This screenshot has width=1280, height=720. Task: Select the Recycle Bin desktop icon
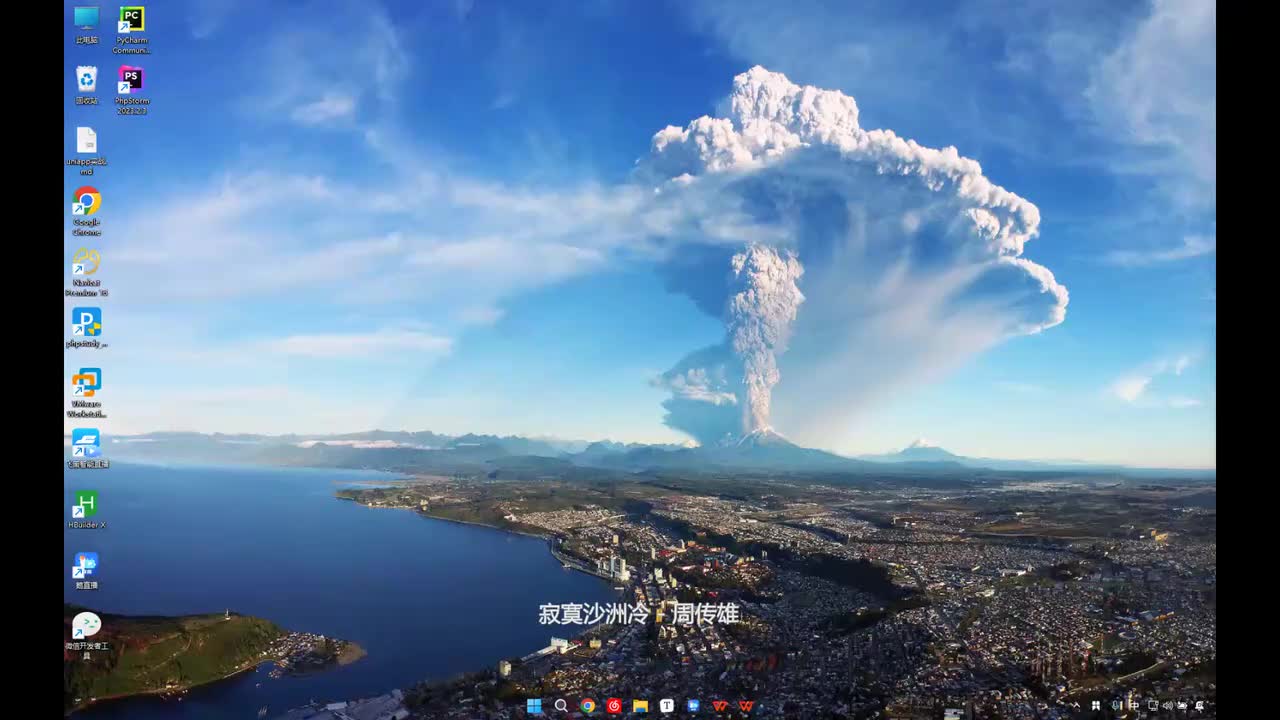point(87,85)
